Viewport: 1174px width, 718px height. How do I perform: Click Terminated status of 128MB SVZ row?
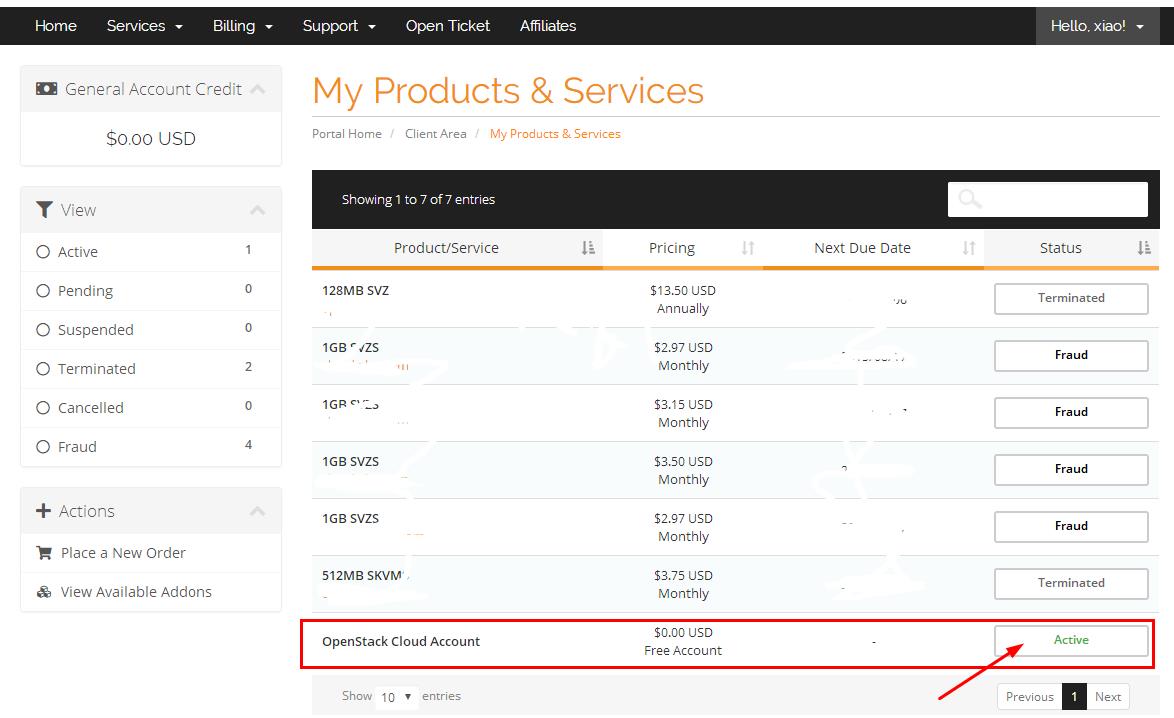pyautogui.click(x=1071, y=298)
